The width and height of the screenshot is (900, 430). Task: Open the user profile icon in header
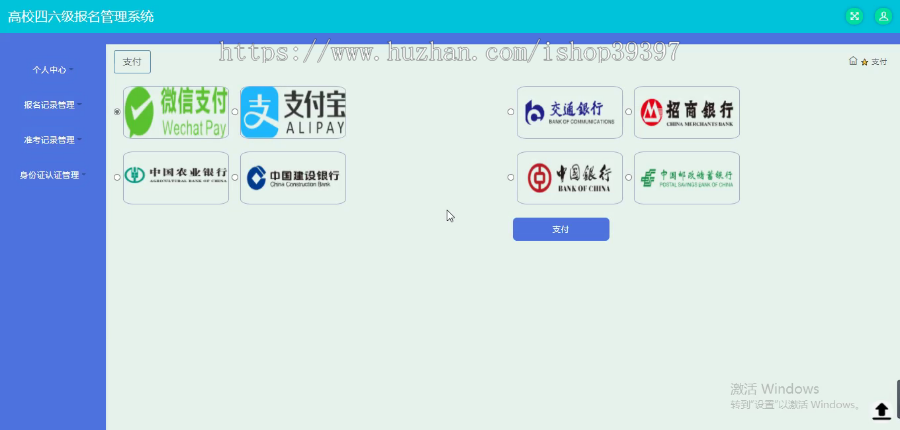[883, 16]
